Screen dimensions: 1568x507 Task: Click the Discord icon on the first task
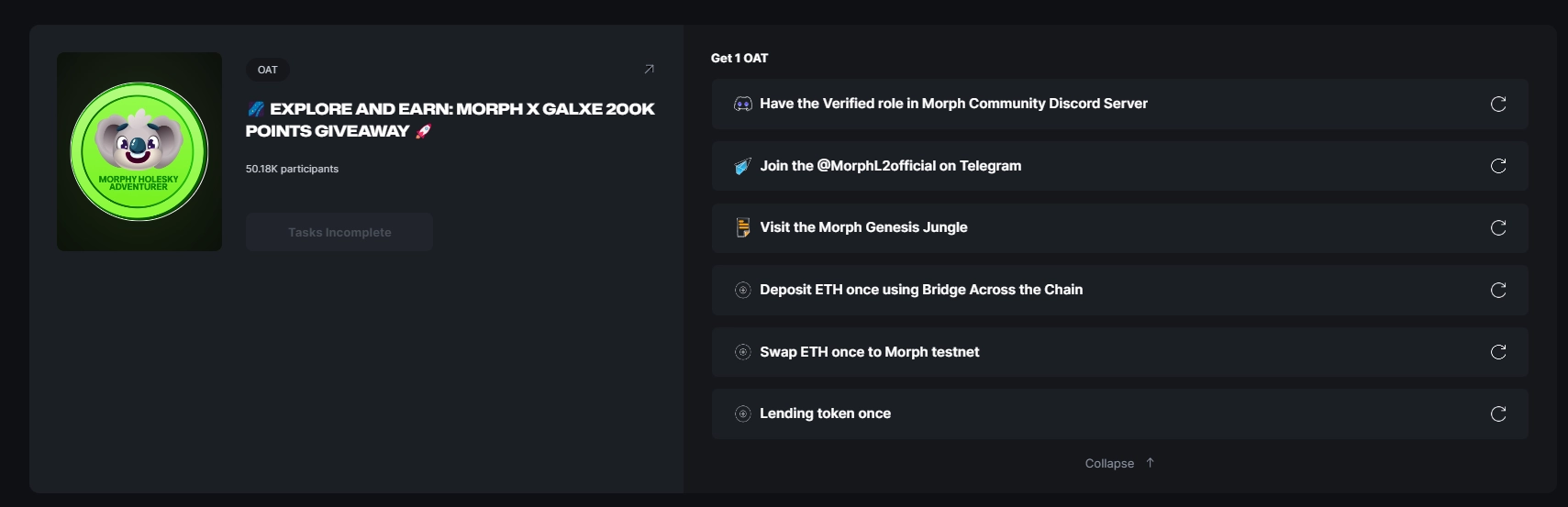click(x=743, y=104)
